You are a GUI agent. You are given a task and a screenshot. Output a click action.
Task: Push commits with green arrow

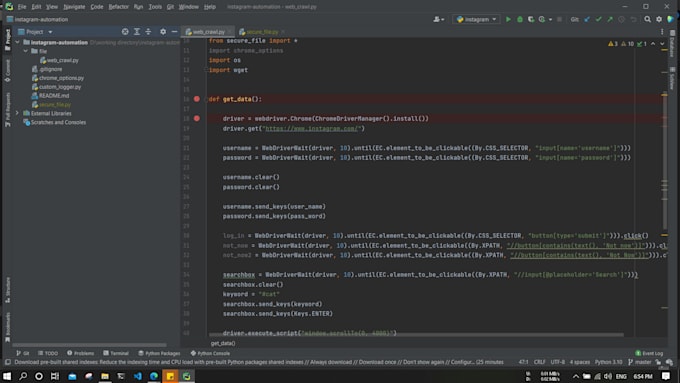pos(610,19)
